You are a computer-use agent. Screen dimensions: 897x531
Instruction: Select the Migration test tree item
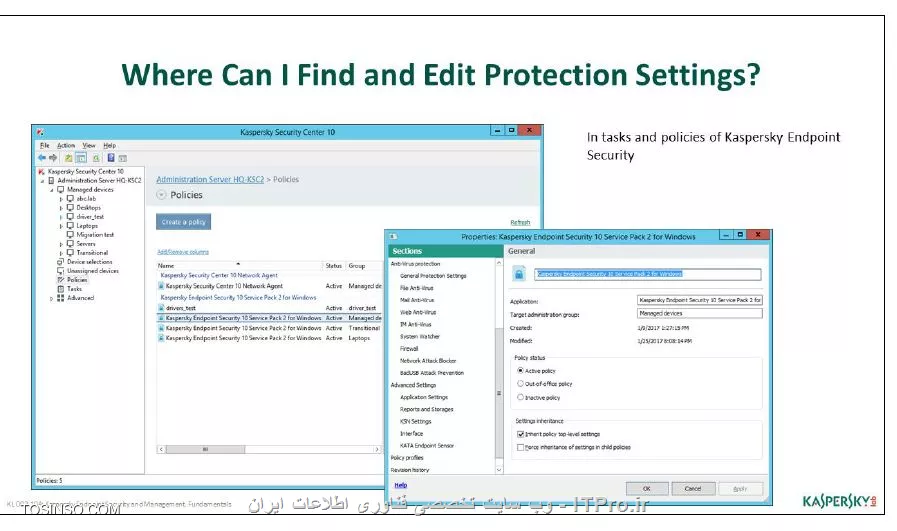pos(95,235)
